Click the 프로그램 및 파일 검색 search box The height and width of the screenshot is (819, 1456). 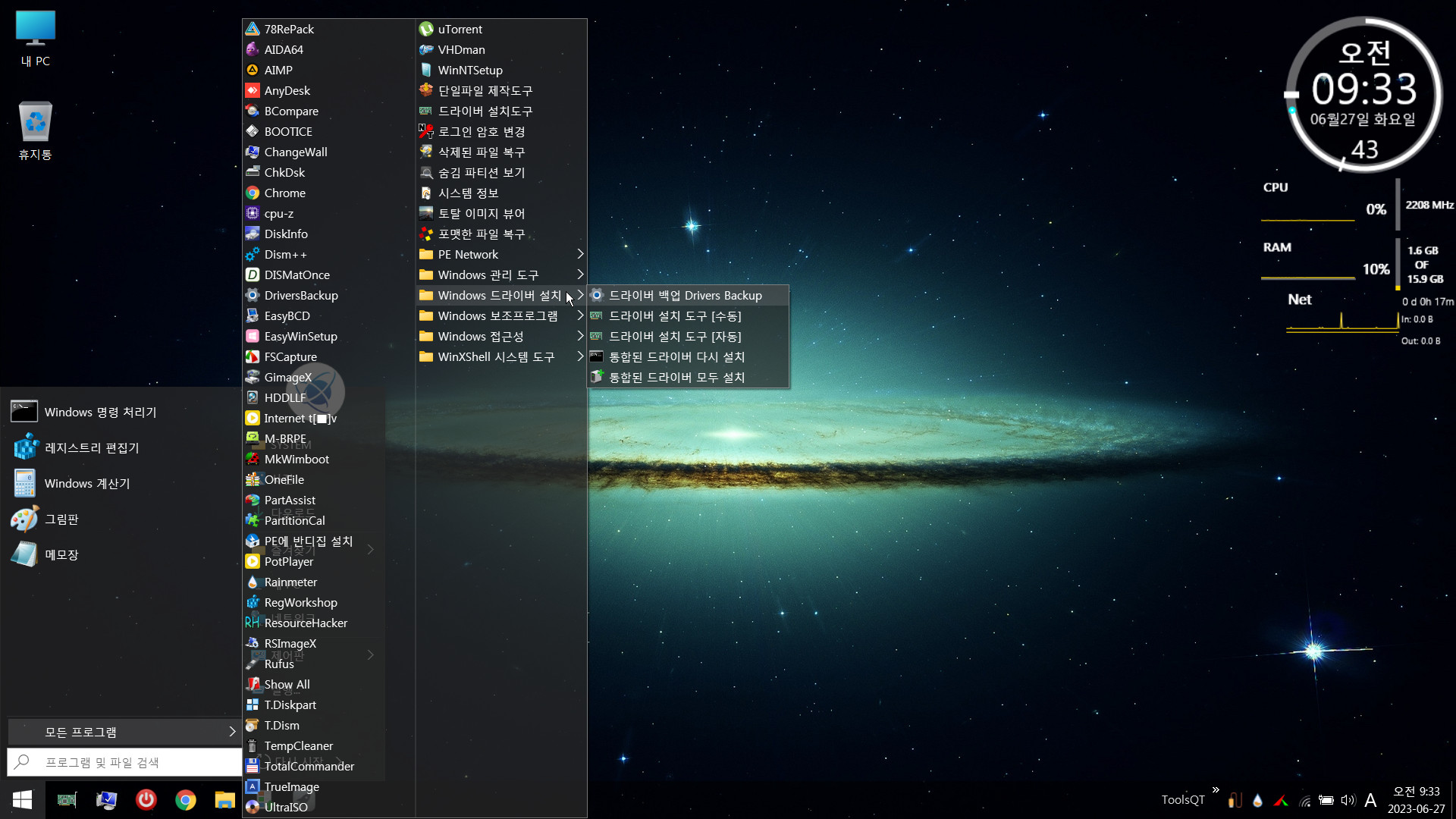click(125, 762)
